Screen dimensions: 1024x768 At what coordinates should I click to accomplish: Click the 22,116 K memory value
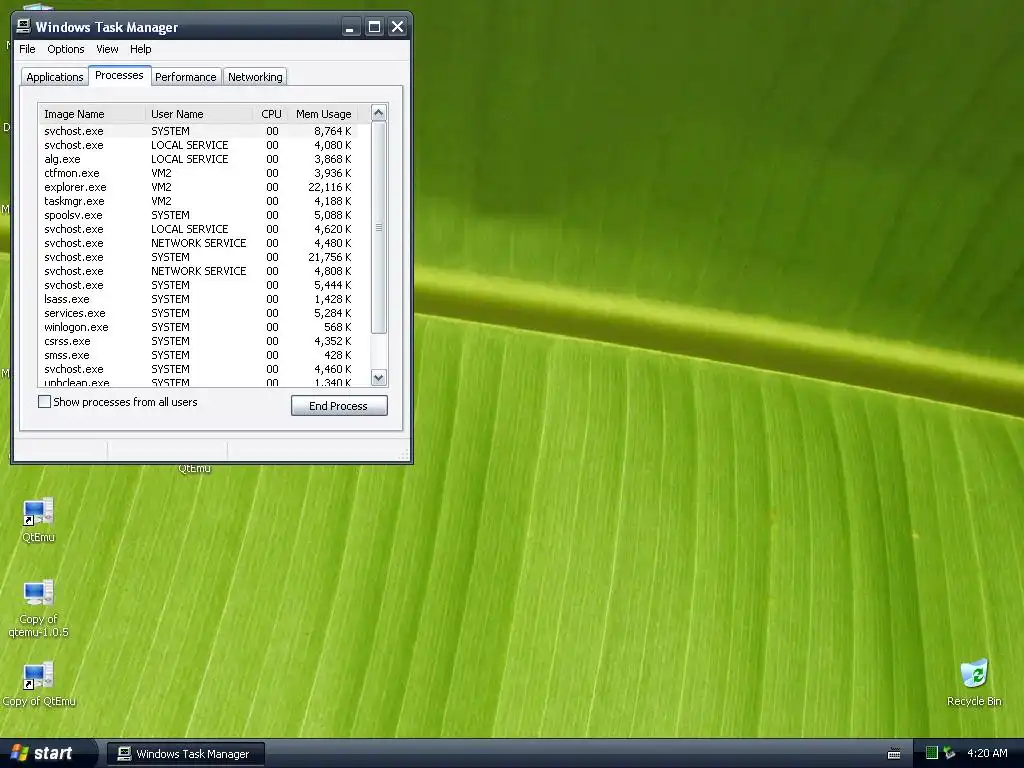(330, 187)
